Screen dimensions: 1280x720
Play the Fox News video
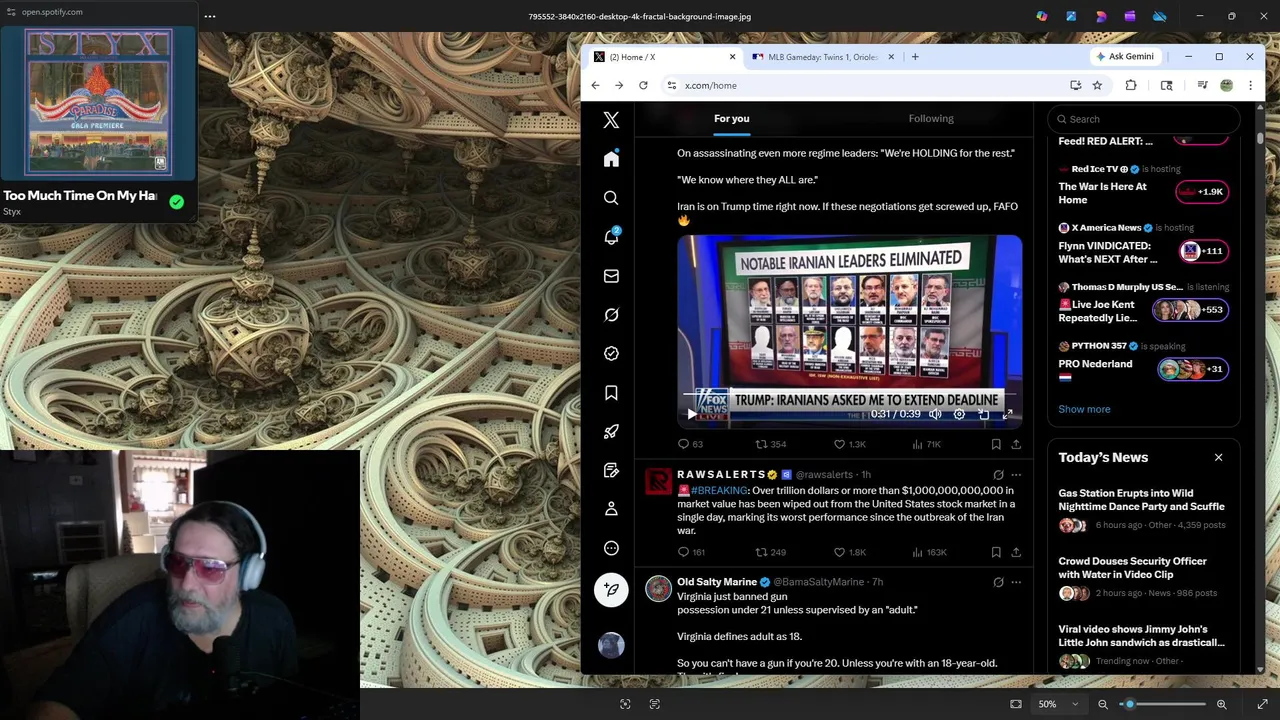(691, 414)
